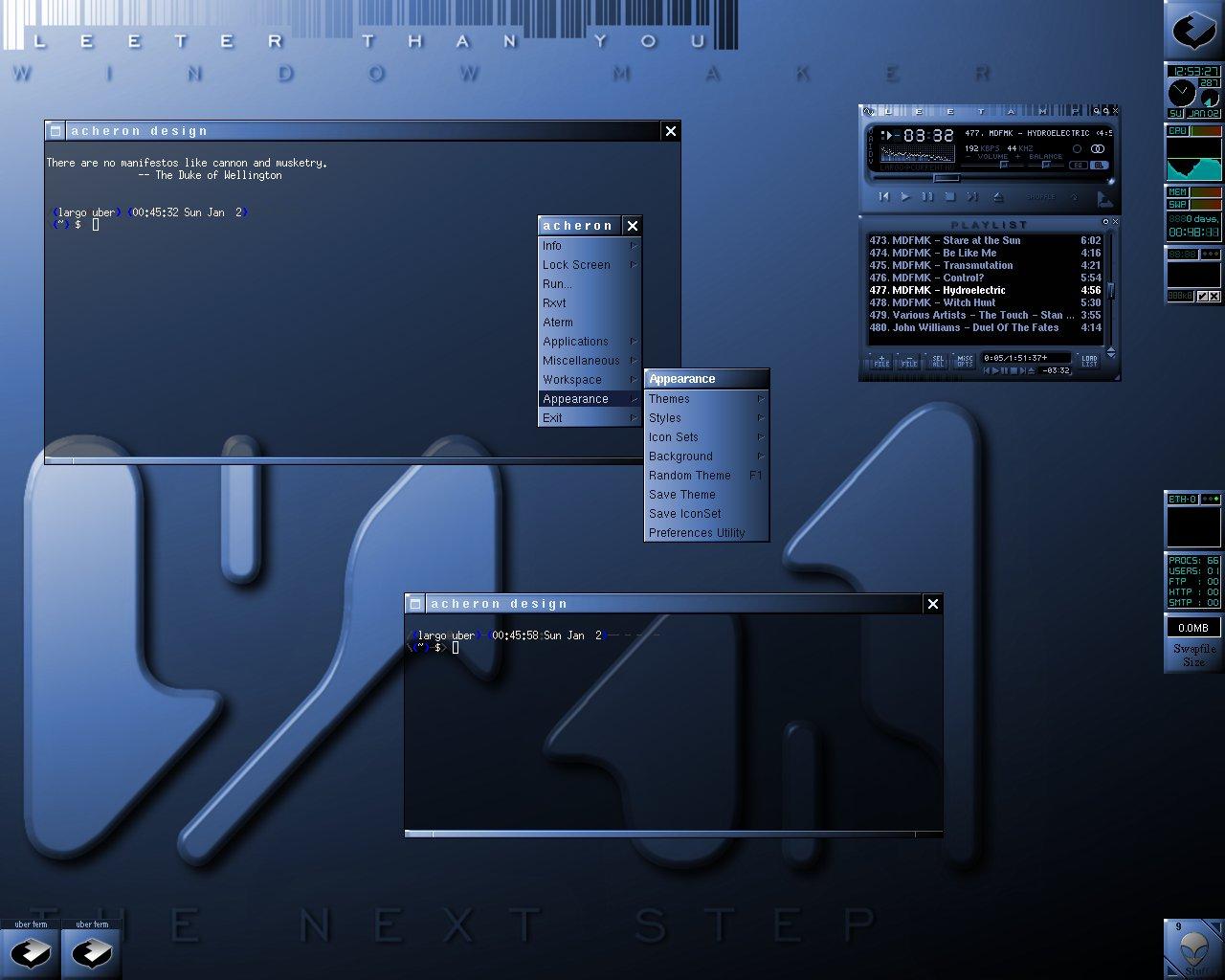
Task: Toggle the EQ equalizer window button
Action: point(1079,166)
